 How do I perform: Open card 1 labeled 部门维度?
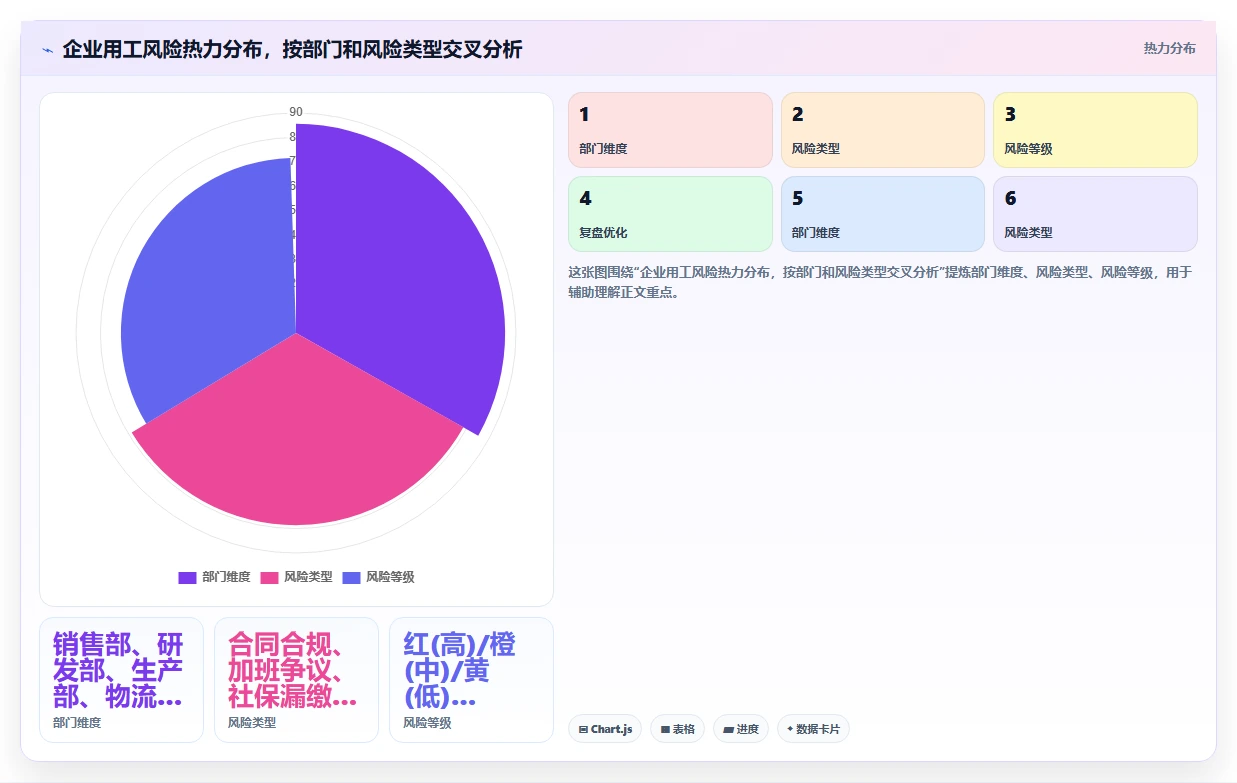(x=670, y=130)
